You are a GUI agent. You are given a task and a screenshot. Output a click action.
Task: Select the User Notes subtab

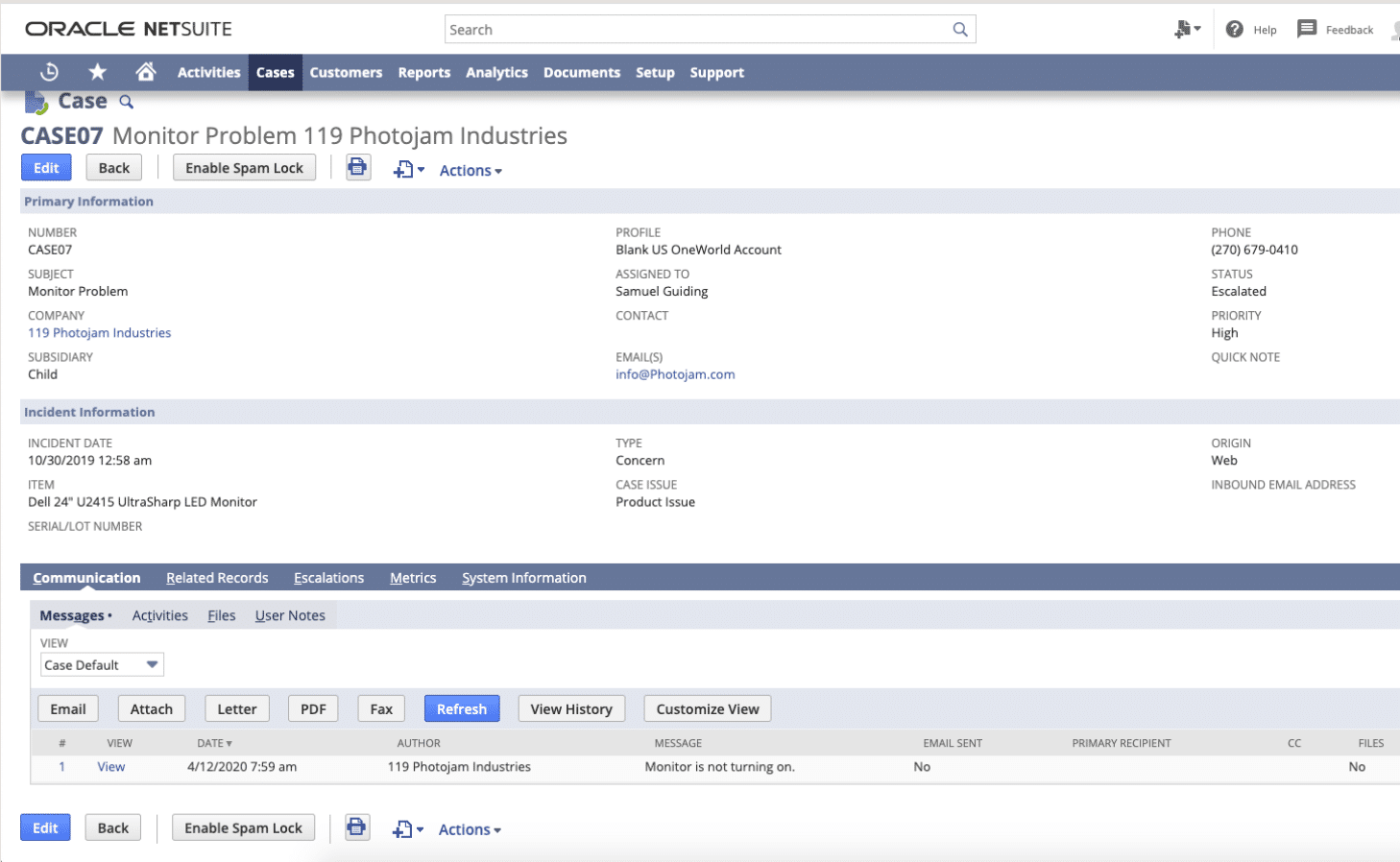click(290, 615)
